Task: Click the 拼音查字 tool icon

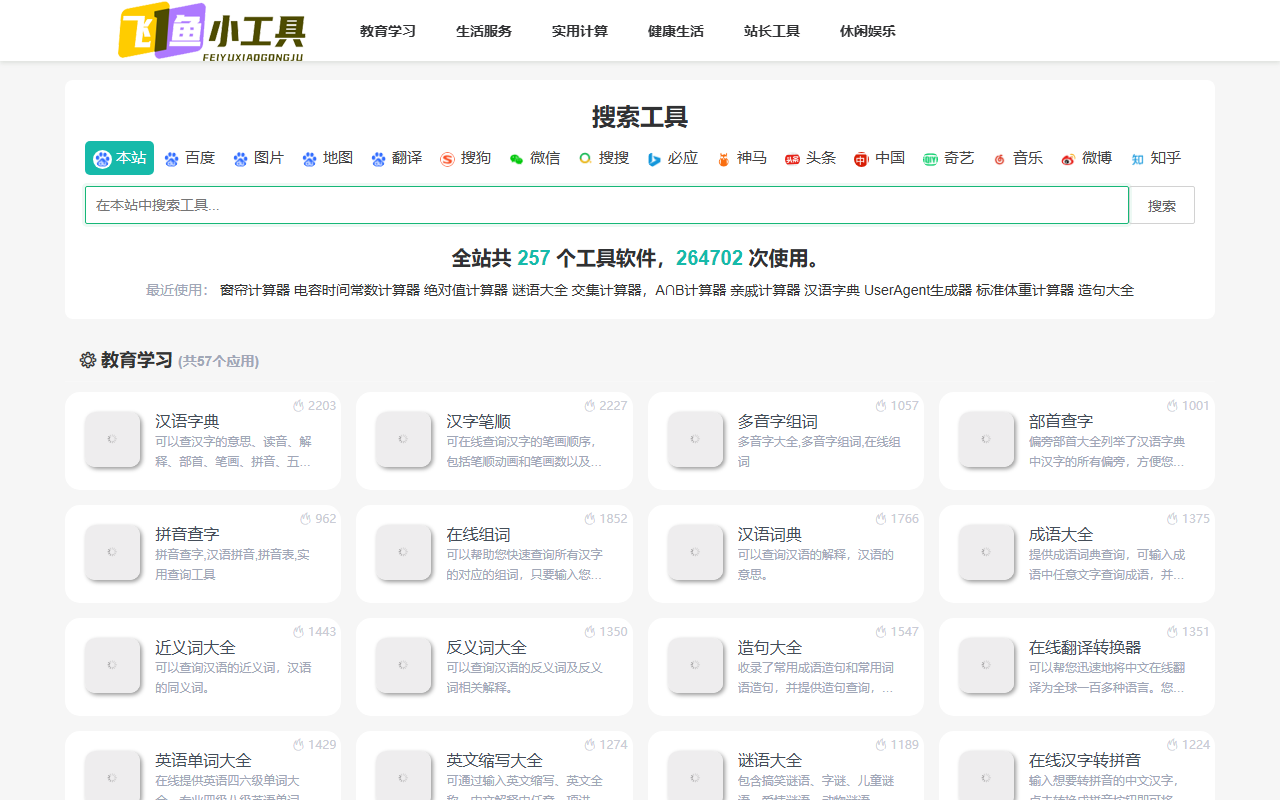Action: click(x=112, y=552)
